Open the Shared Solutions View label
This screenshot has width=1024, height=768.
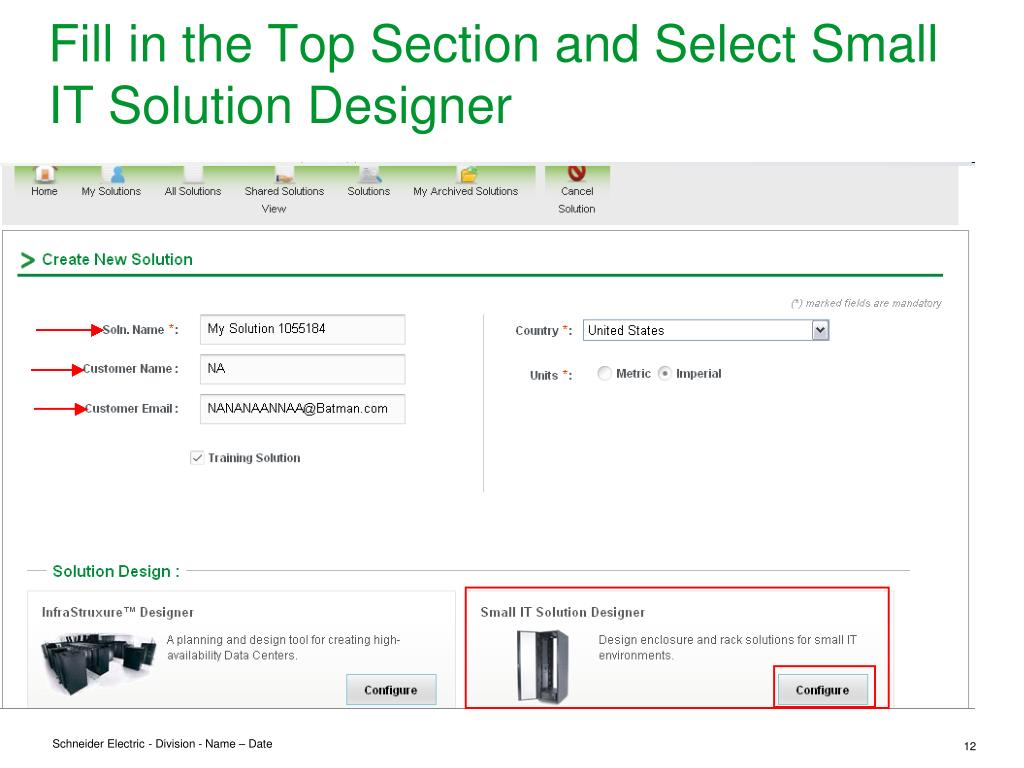[284, 200]
